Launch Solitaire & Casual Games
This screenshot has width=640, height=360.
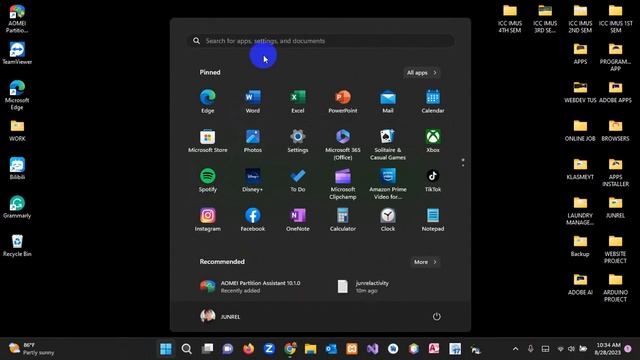click(388, 144)
